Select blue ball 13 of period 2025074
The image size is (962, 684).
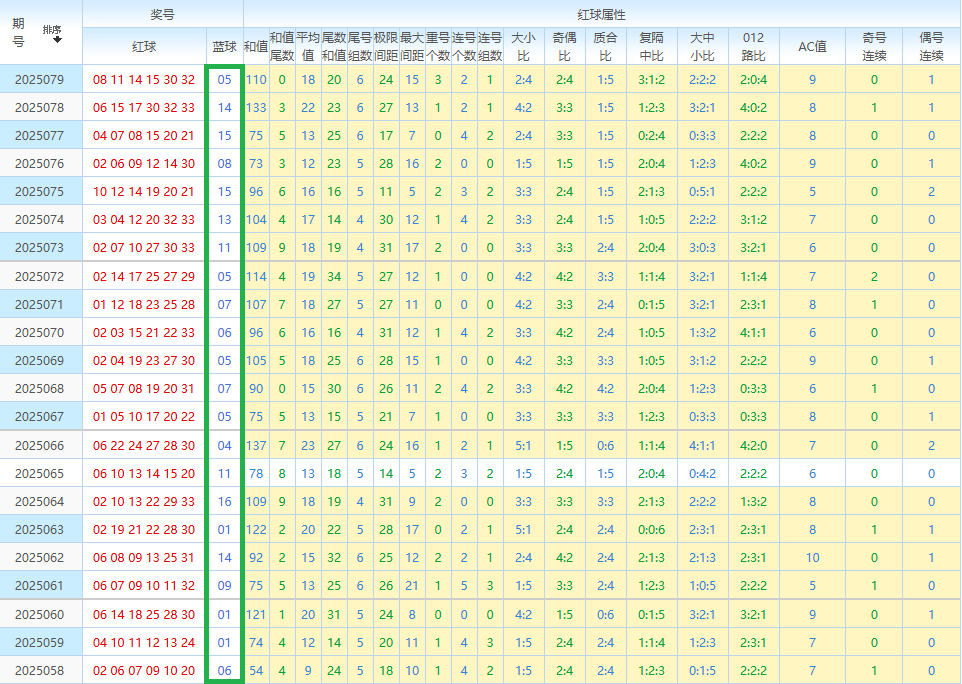tap(225, 220)
